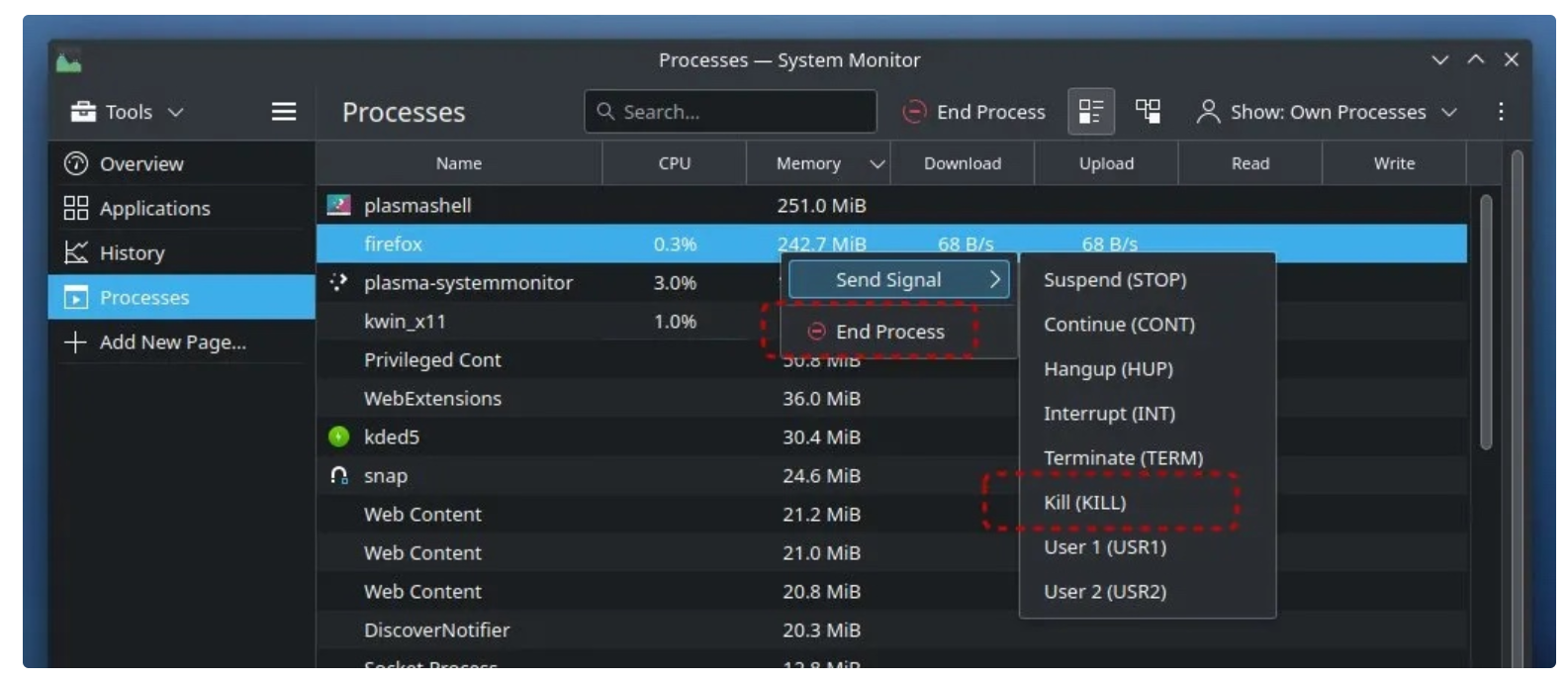The height and width of the screenshot is (681, 1568).
Task: Select Suspend (STOP) signal
Action: 1148,280
